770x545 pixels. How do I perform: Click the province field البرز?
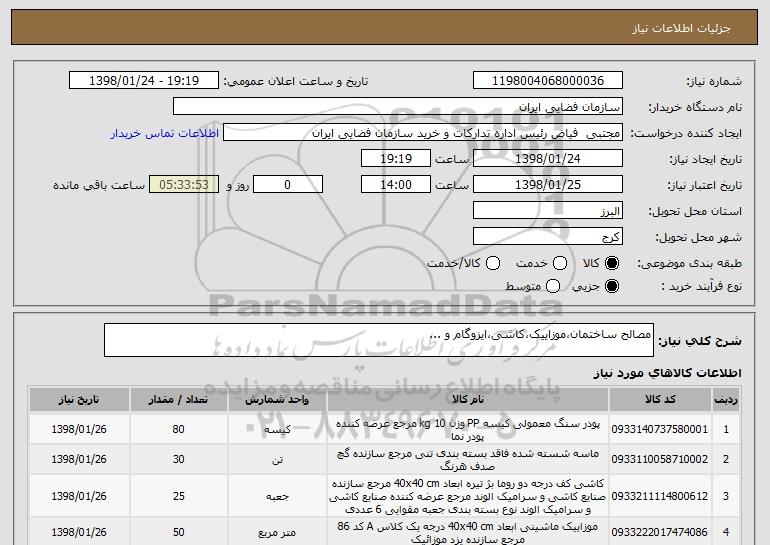point(548,211)
